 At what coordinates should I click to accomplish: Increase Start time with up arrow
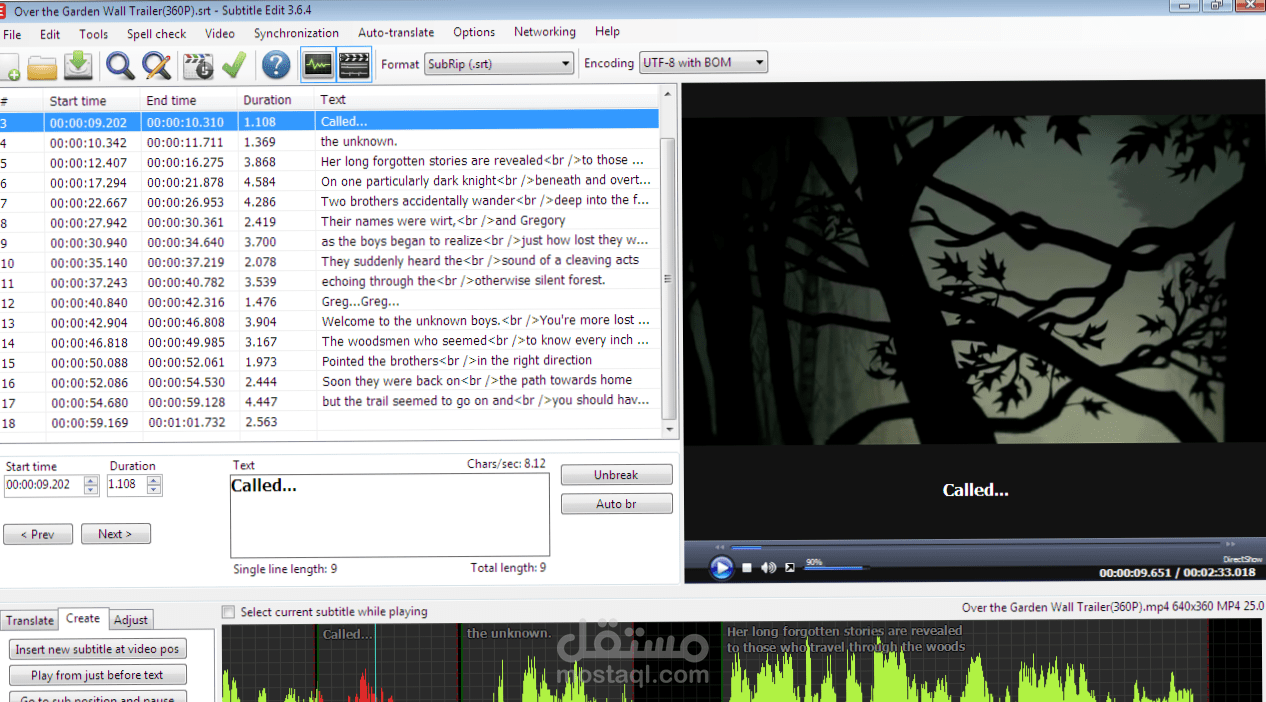click(91, 481)
